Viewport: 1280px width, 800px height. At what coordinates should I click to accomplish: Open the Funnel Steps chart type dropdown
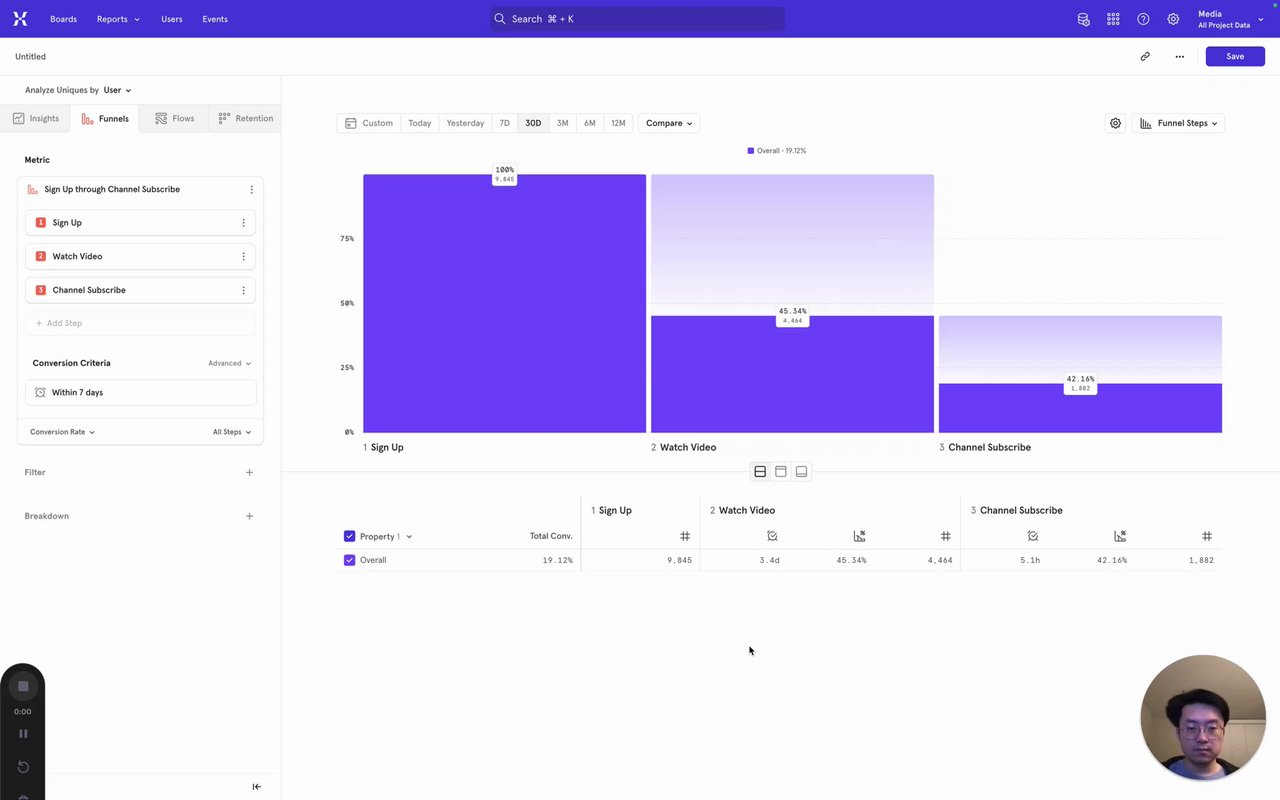click(1178, 123)
